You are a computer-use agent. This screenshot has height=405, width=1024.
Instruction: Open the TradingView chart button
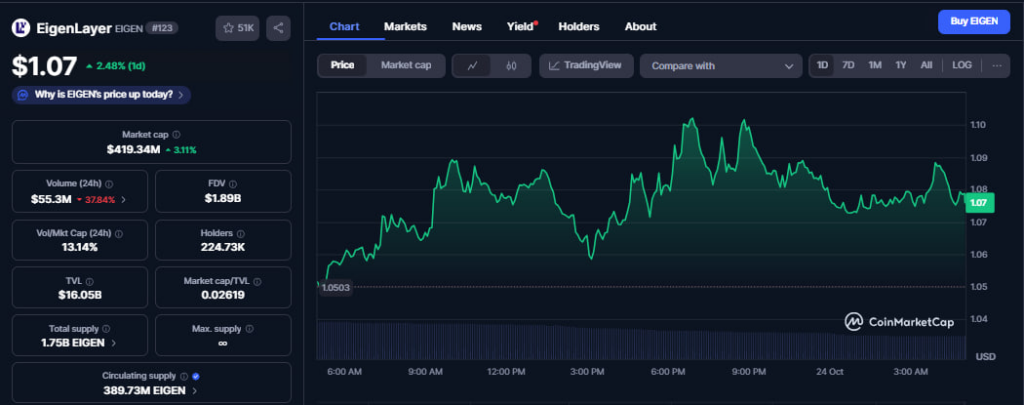pyautogui.click(x=586, y=65)
